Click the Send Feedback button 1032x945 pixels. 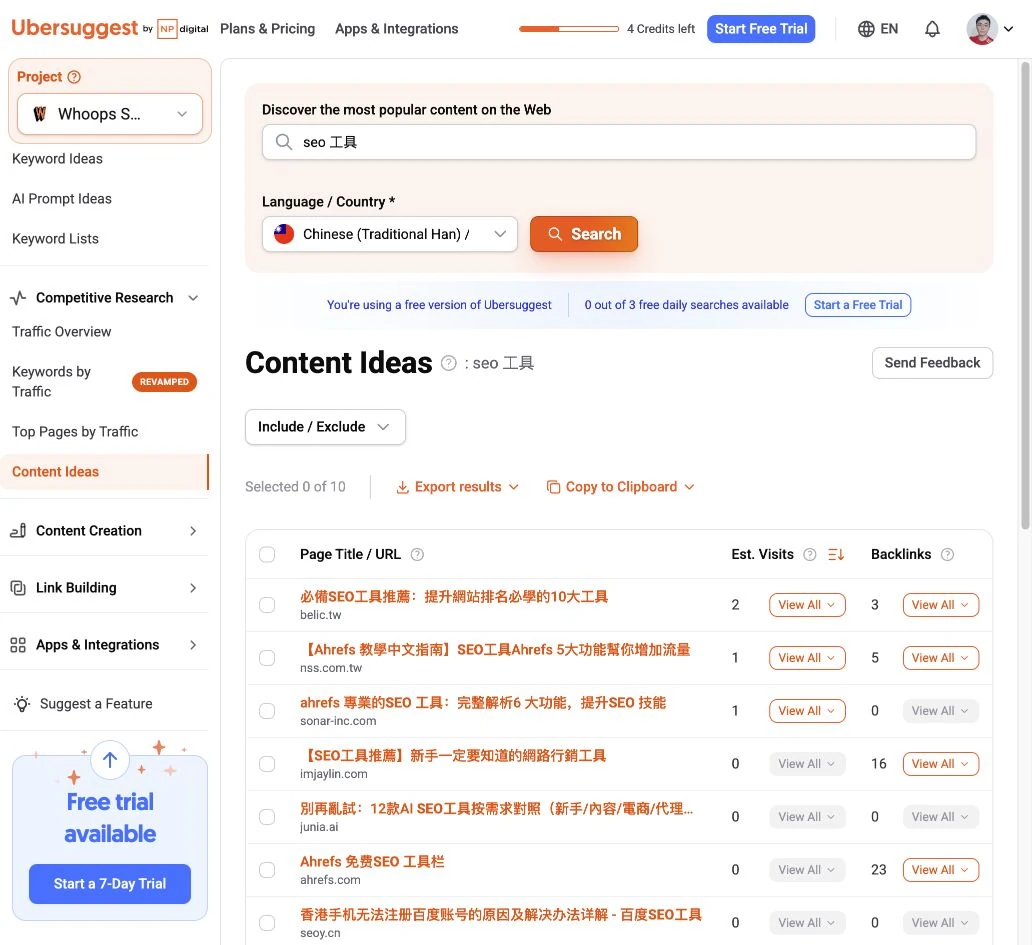coord(932,363)
